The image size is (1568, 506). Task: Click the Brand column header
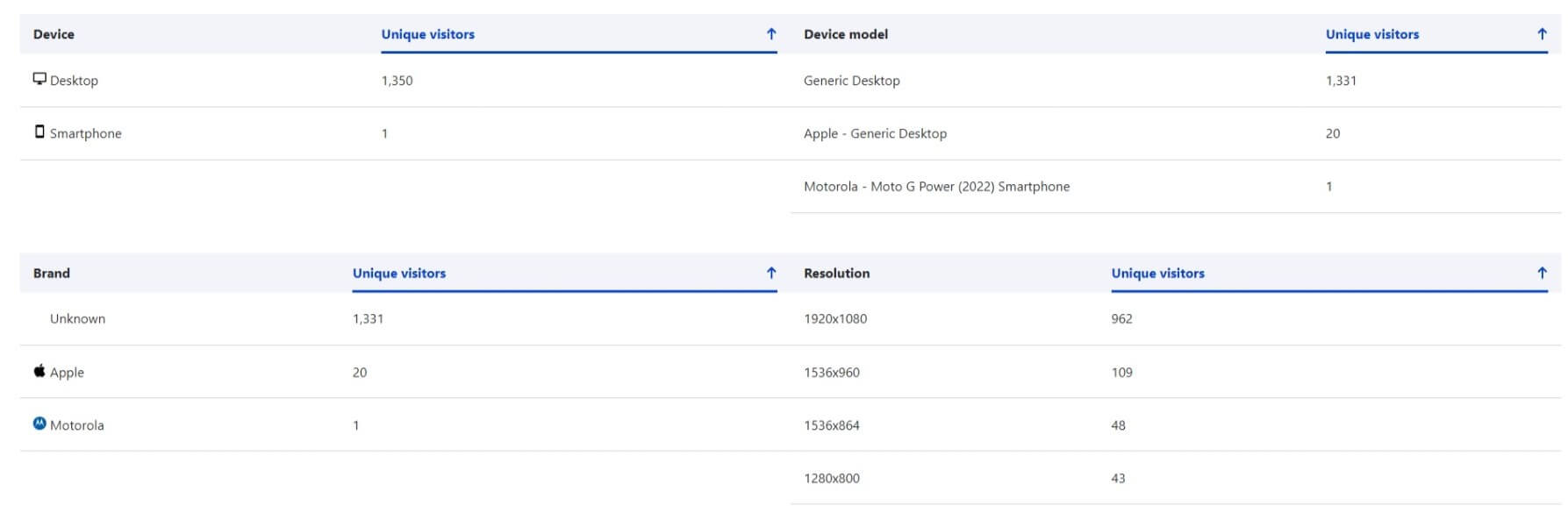(52, 273)
